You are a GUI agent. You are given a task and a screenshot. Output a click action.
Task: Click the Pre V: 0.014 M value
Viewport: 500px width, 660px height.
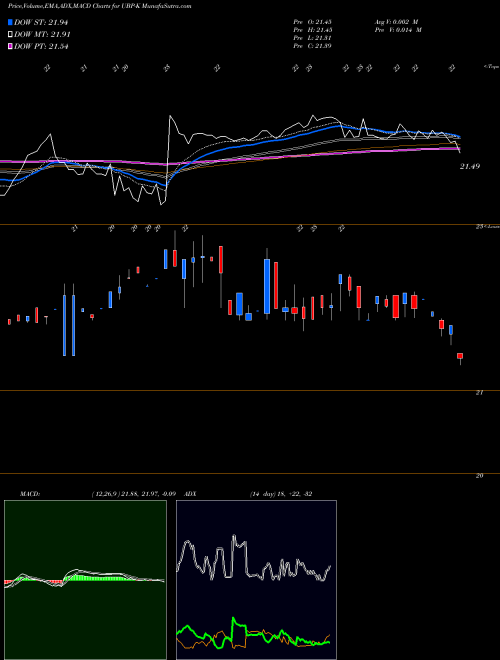coord(398,30)
